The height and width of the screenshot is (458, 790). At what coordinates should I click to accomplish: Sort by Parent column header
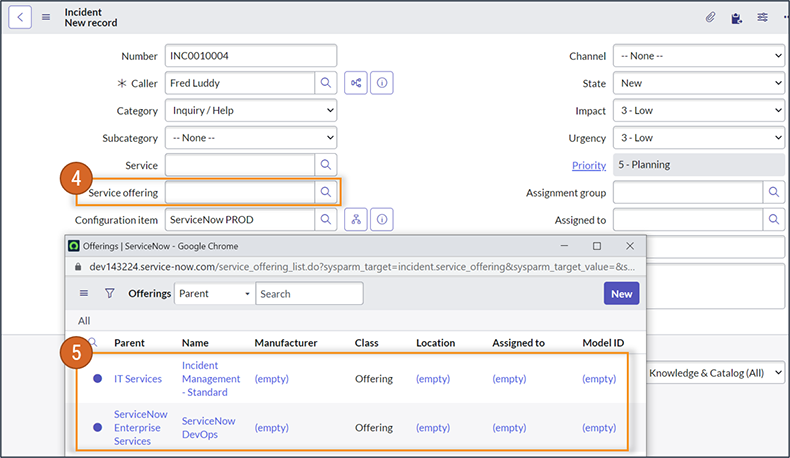(x=129, y=343)
